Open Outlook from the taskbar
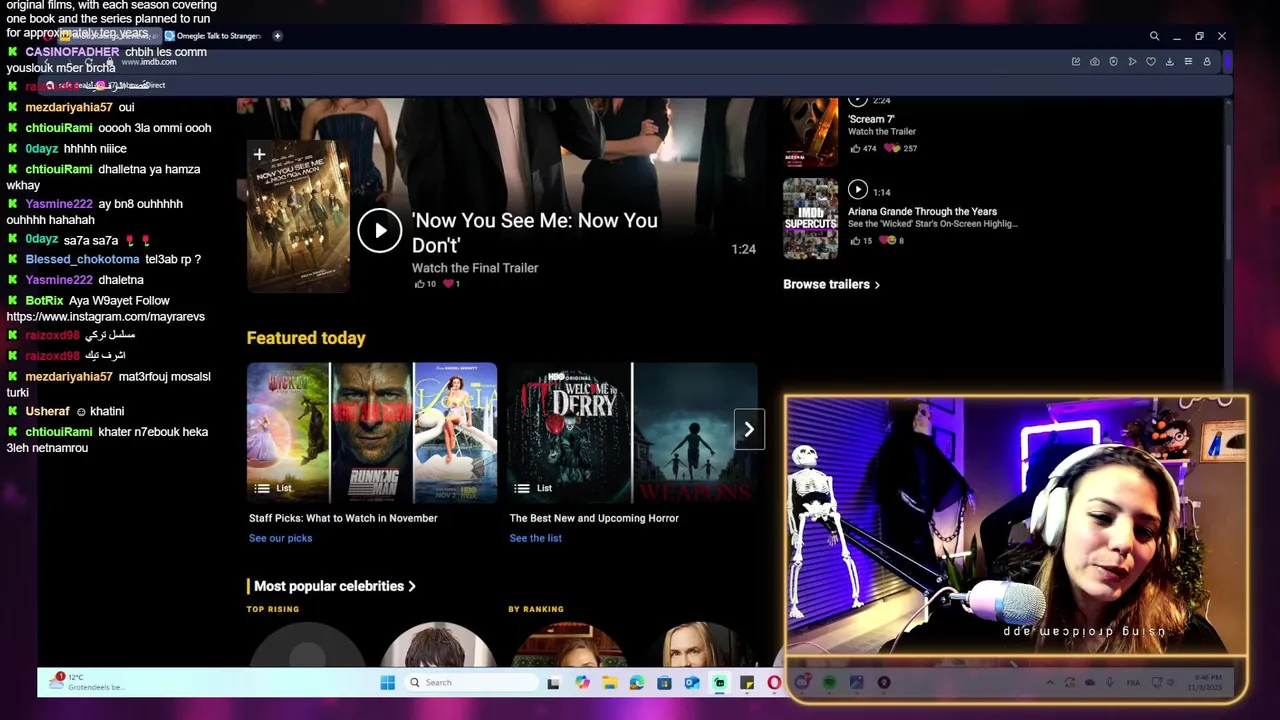The image size is (1280, 720). [691, 683]
